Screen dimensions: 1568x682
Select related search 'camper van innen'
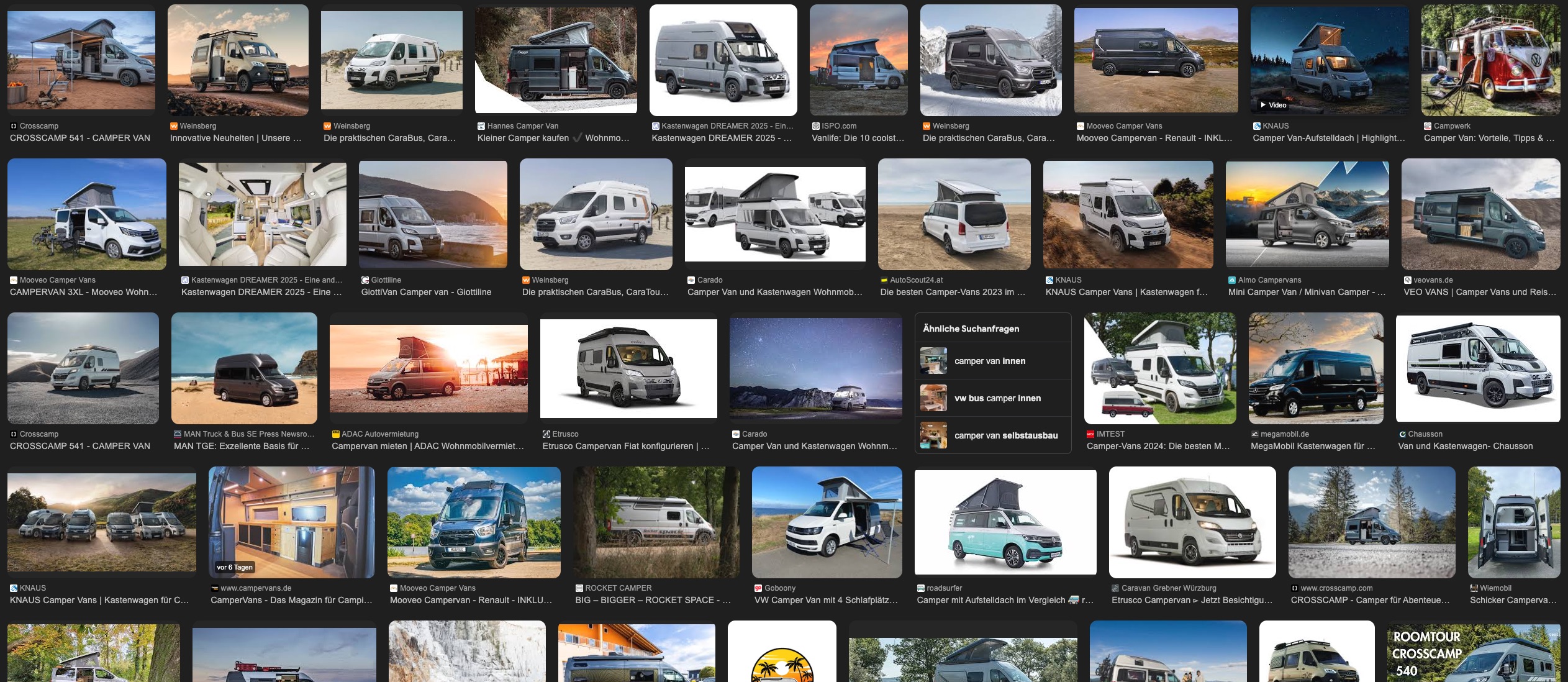pyautogui.click(x=989, y=361)
